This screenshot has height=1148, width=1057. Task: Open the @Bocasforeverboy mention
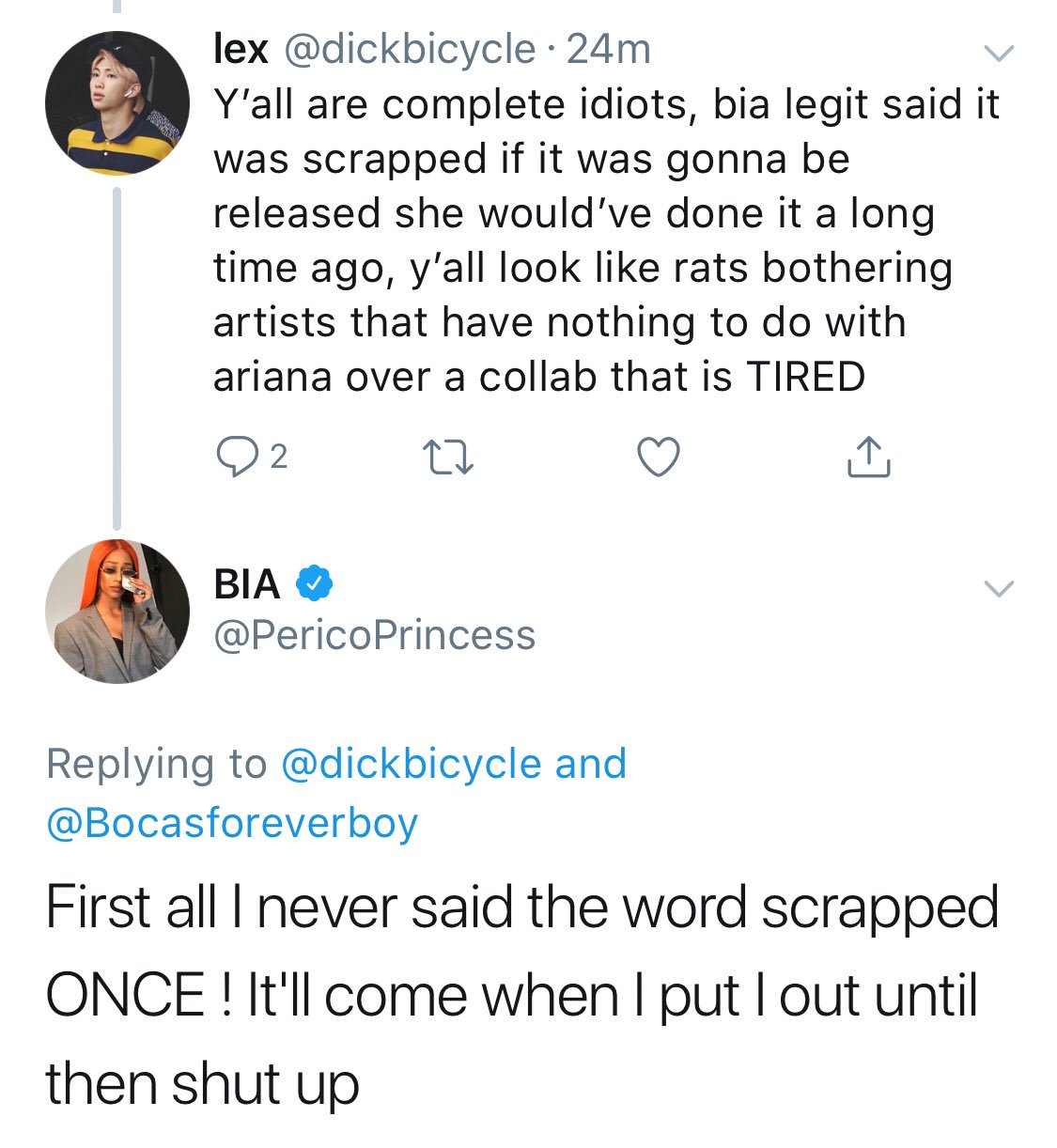click(231, 823)
